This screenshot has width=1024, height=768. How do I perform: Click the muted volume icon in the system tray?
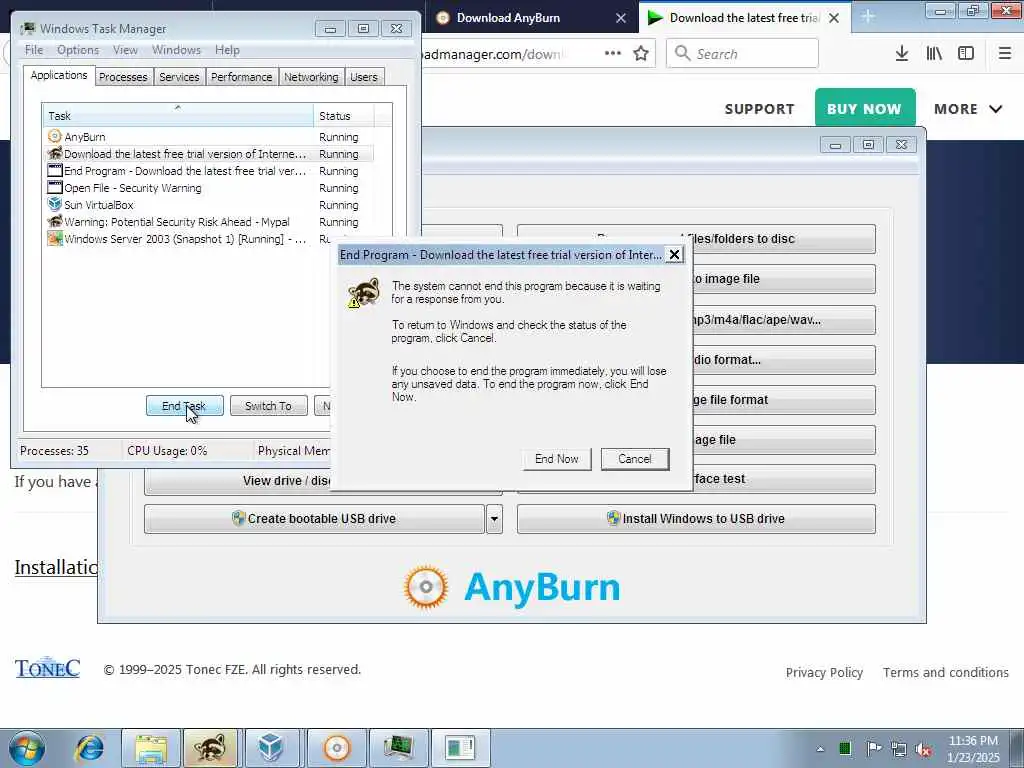pos(924,749)
